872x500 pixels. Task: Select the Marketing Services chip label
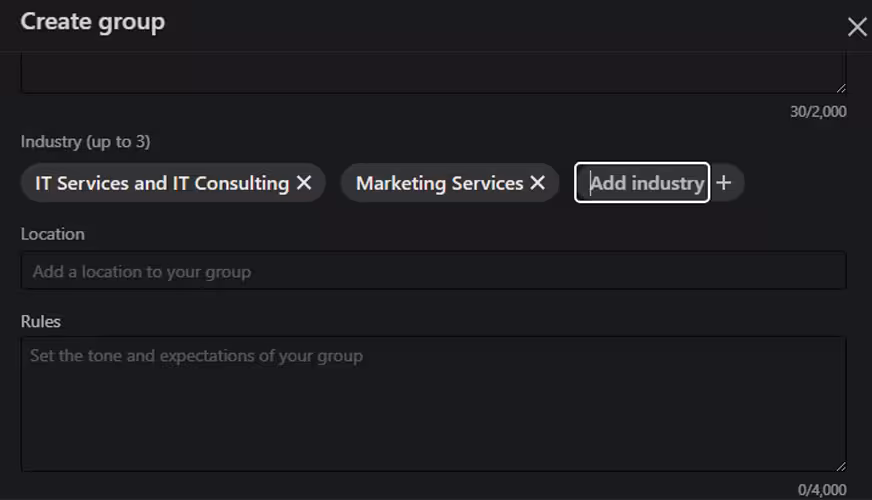(x=439, y=183)
